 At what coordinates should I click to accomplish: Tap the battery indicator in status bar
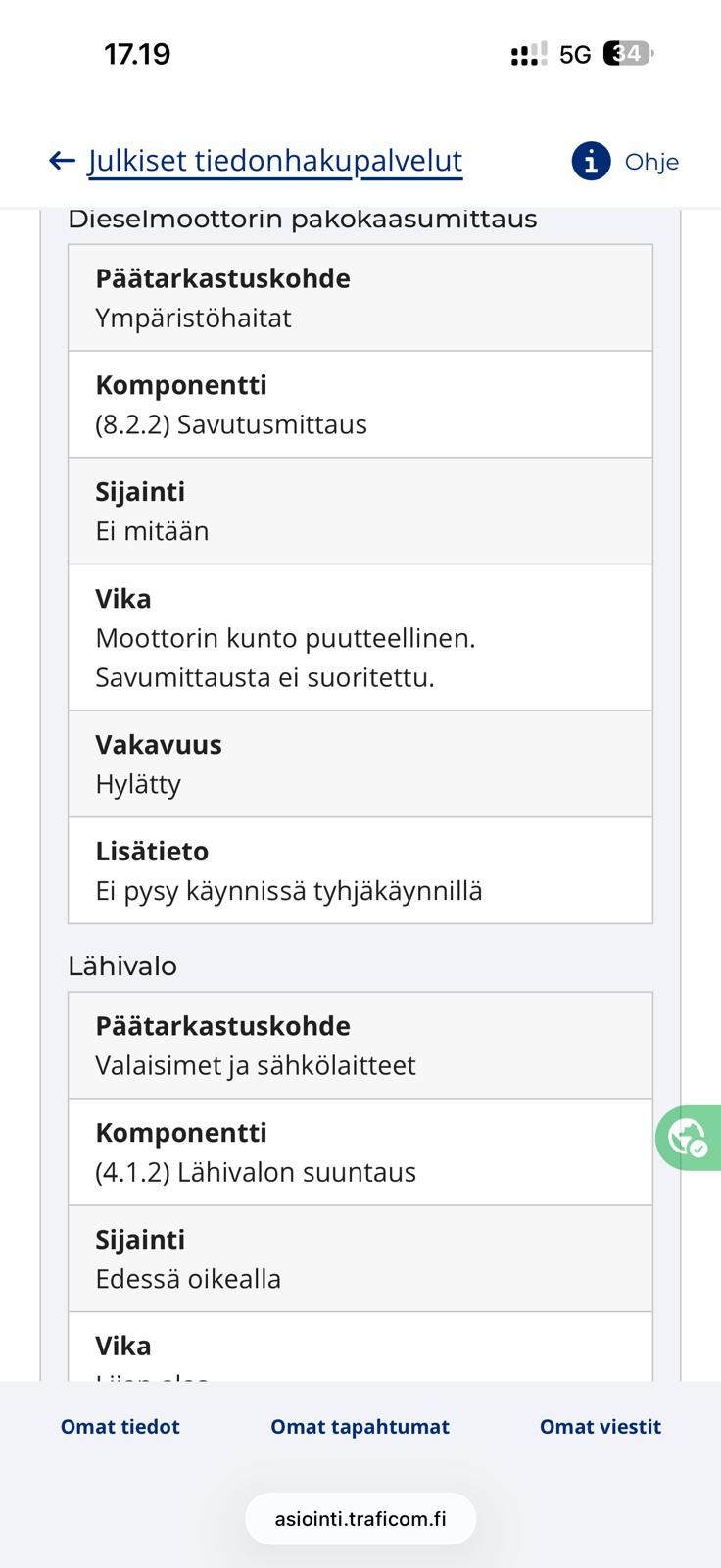[628, 54]
